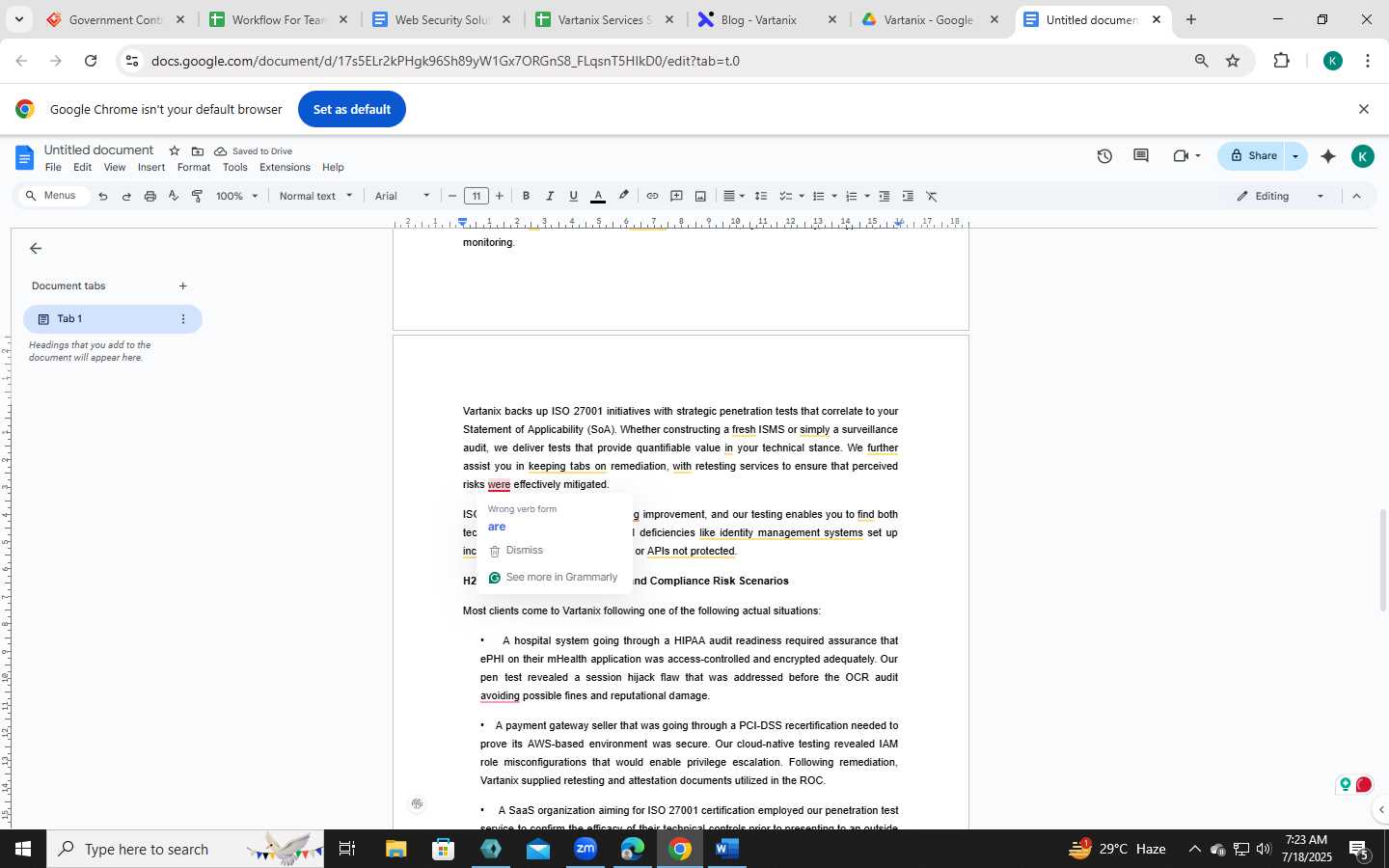Insert a link with the toolbar icon
This screenshot has height=868, width=1389.
coord(652,196)
